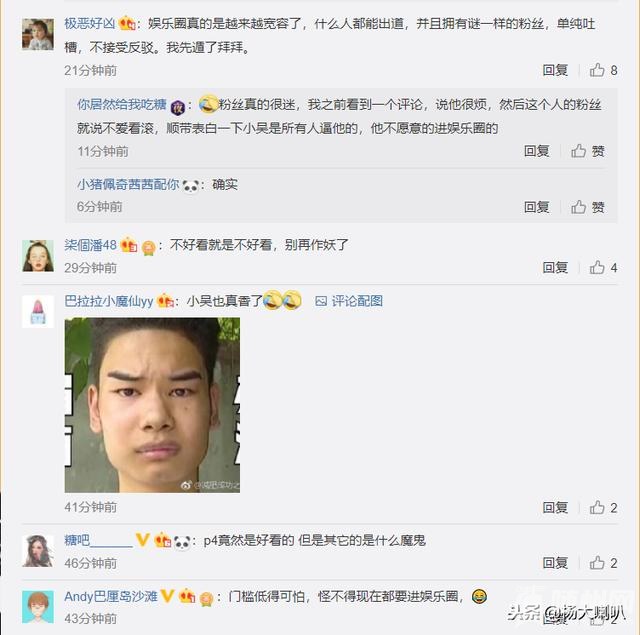Enlarge the frowning face comment image
Image resolution: width=640 pixels, height=635 pixels.
coord(152,405)
